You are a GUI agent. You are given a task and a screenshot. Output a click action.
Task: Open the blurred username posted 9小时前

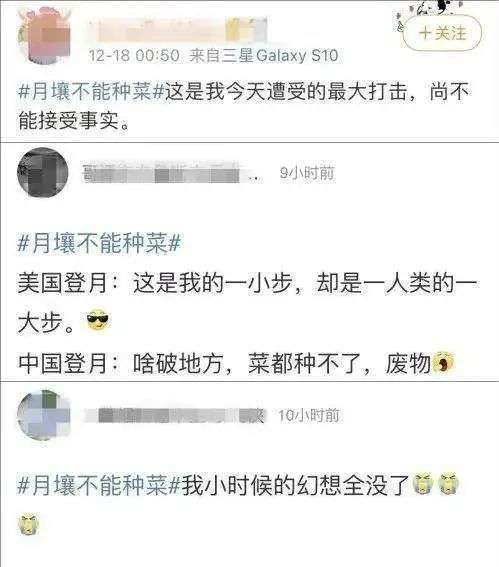click(x=172, y=172)
